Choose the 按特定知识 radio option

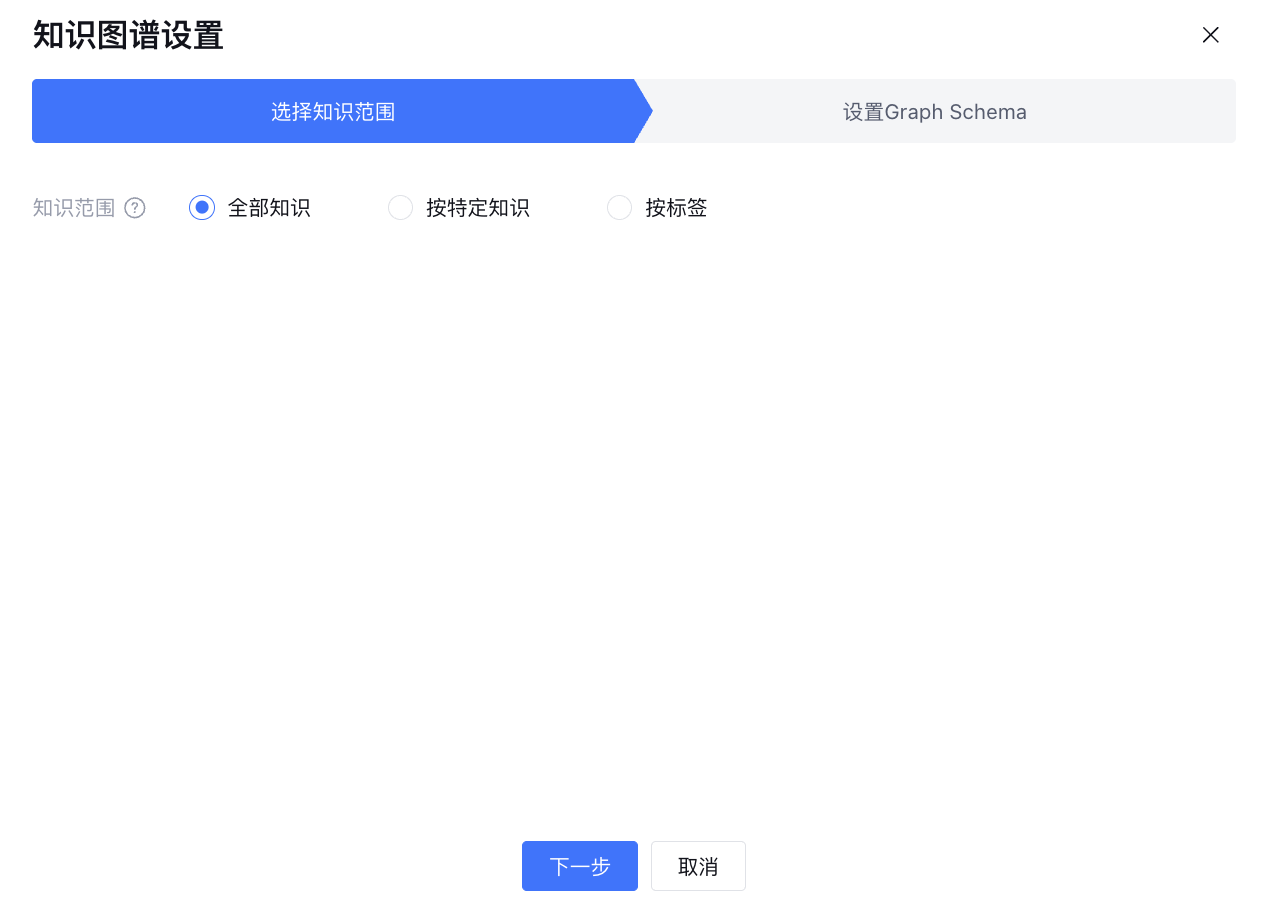[400, 208]
